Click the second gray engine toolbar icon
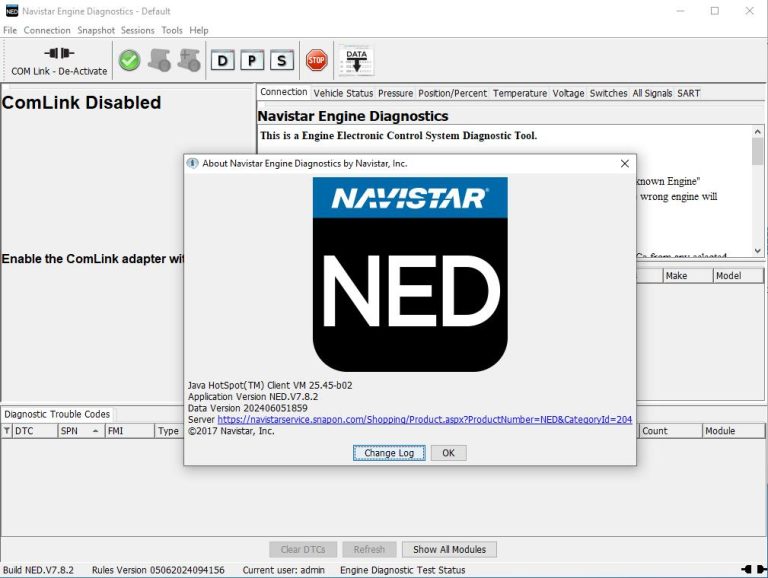 point(189,61)
